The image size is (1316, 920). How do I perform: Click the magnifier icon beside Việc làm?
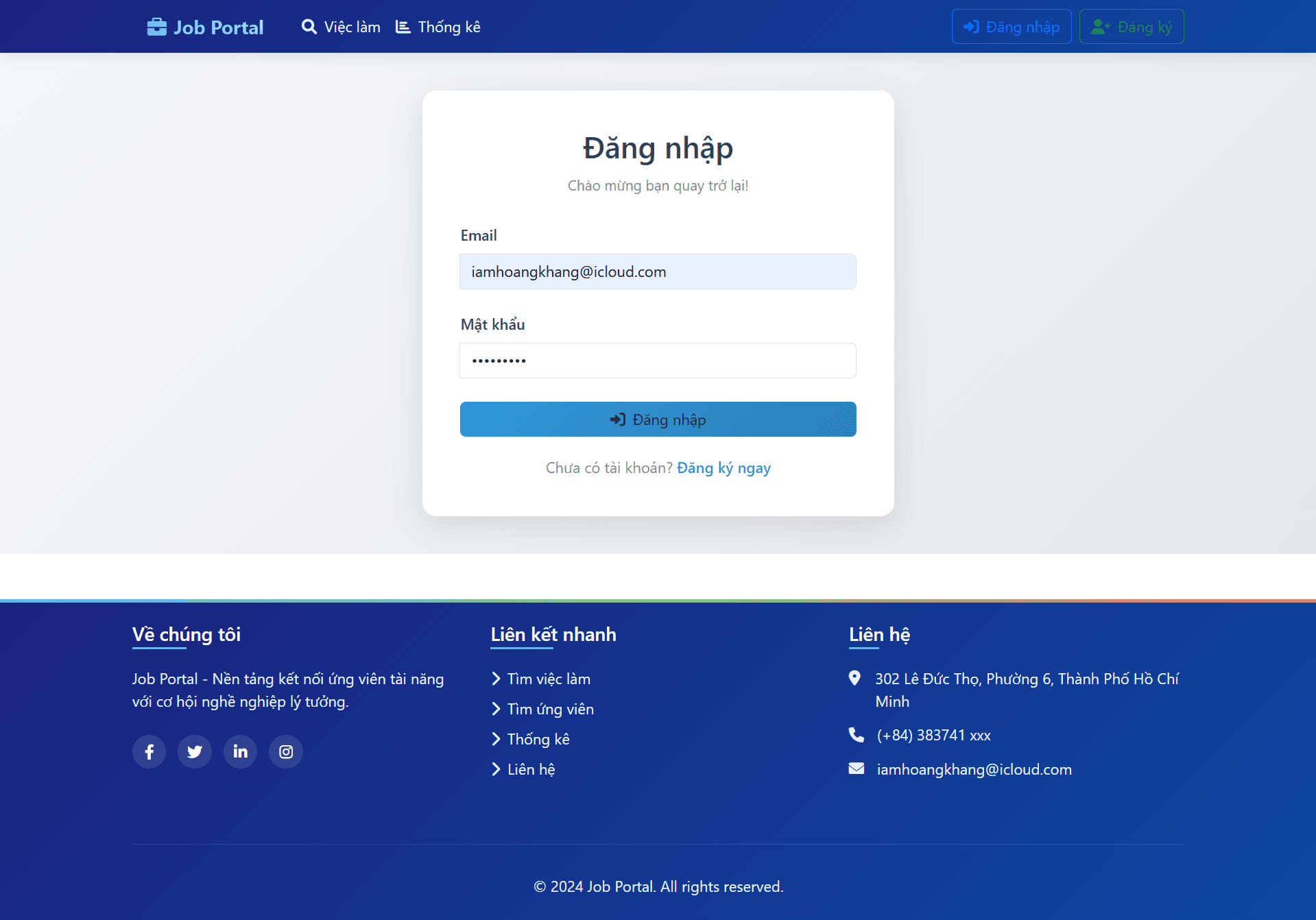point(309,27)
